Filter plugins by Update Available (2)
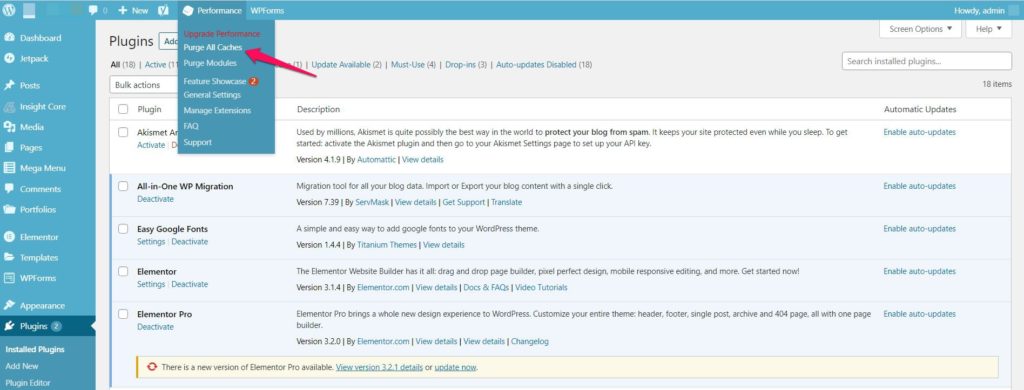The image size is (1024, 390). click(x=346, y=65)
